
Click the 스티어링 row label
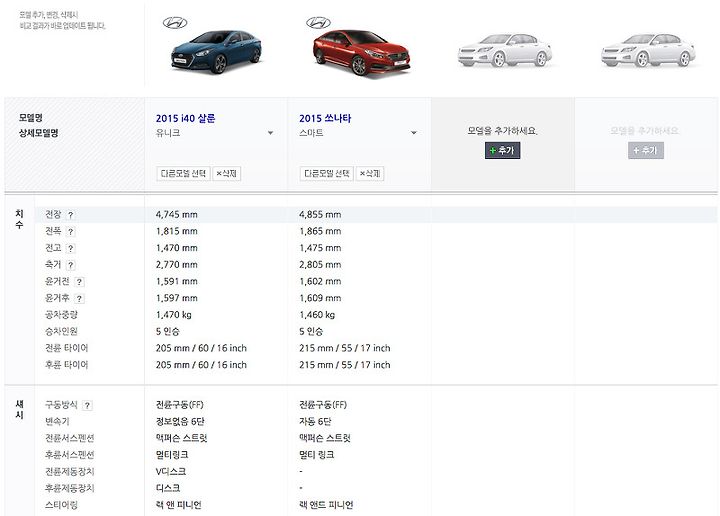point(61,505)
